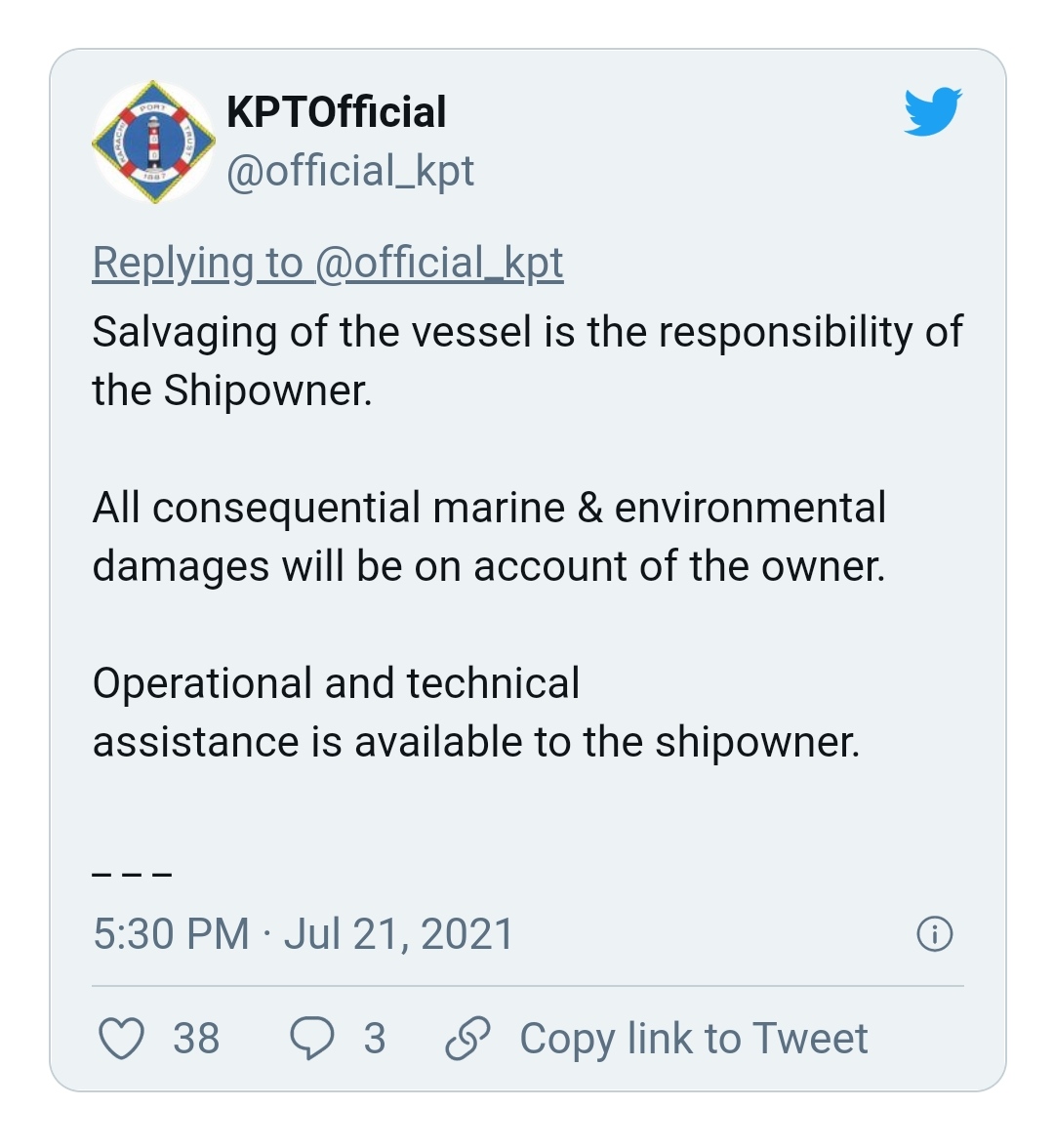The width and height of the screenshot is (1054, 1148).
Task: Like the tweet with the heart icon
Action: coord(121,1039)
